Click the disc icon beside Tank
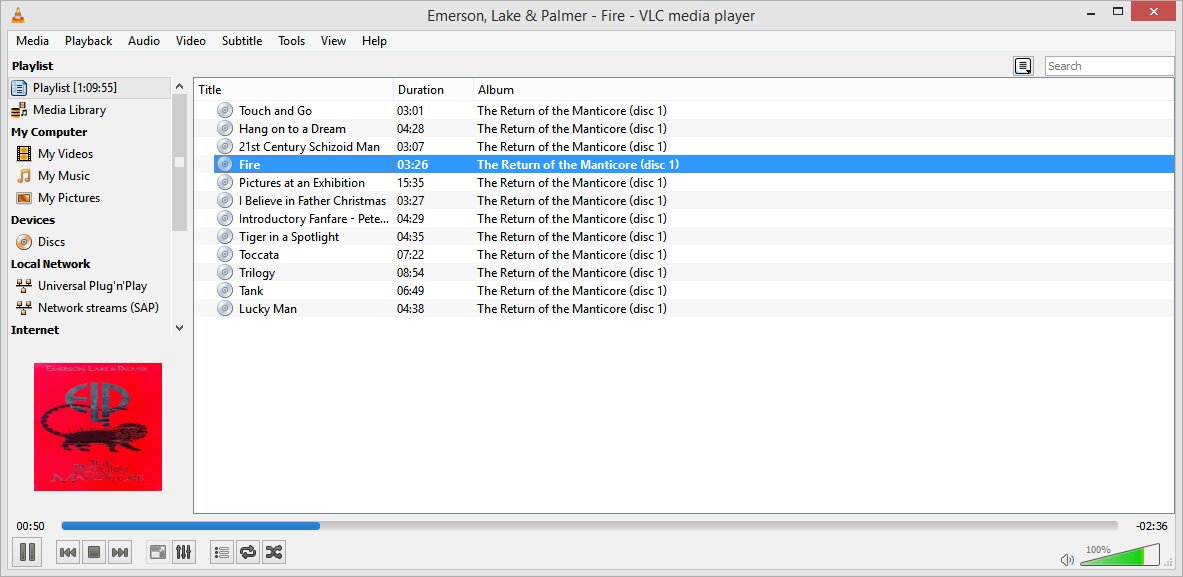The height and width of the screenshot is (577, 1183). [225, 290]
